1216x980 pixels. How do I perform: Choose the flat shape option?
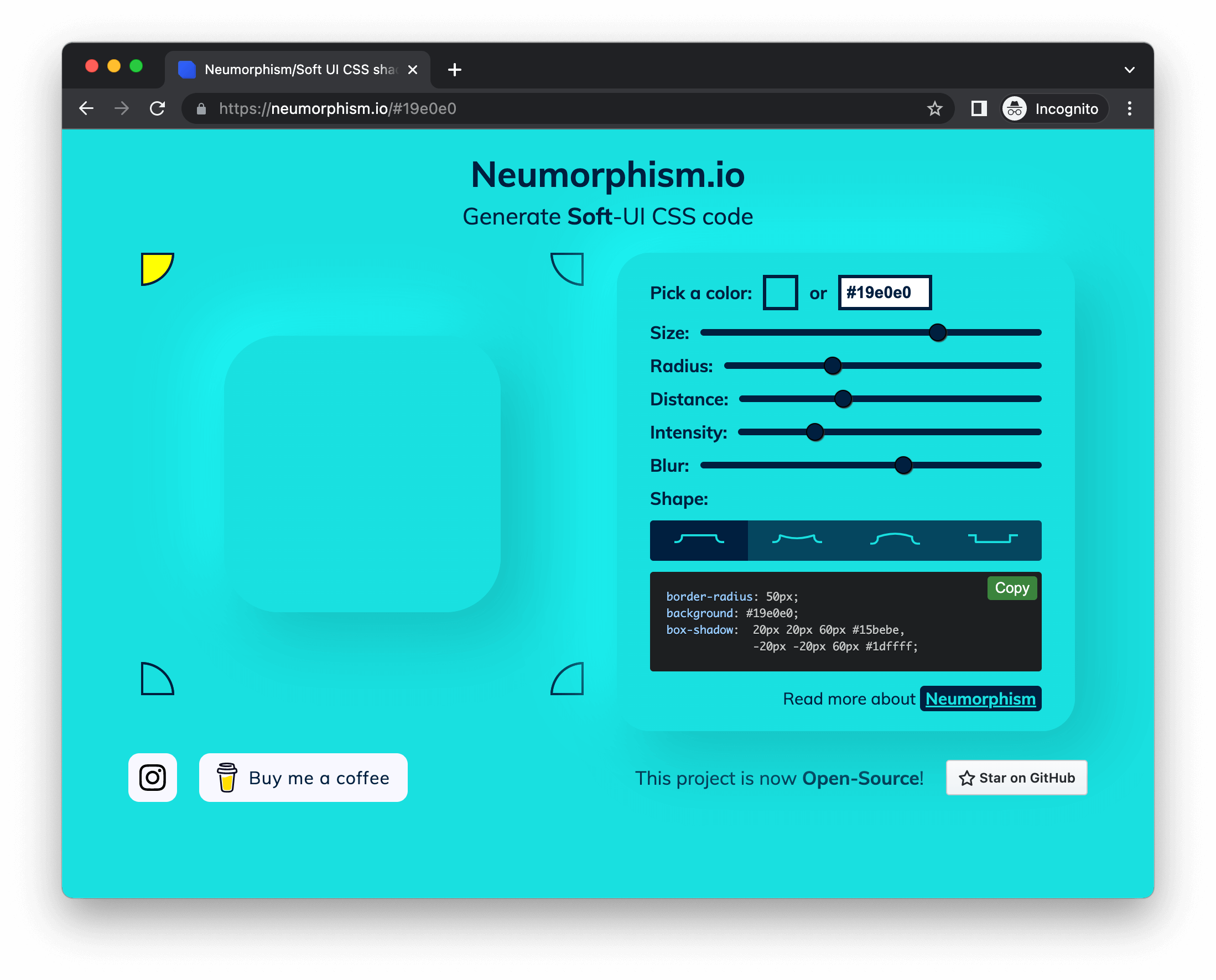pyautogui.click(x=699, y=540)
